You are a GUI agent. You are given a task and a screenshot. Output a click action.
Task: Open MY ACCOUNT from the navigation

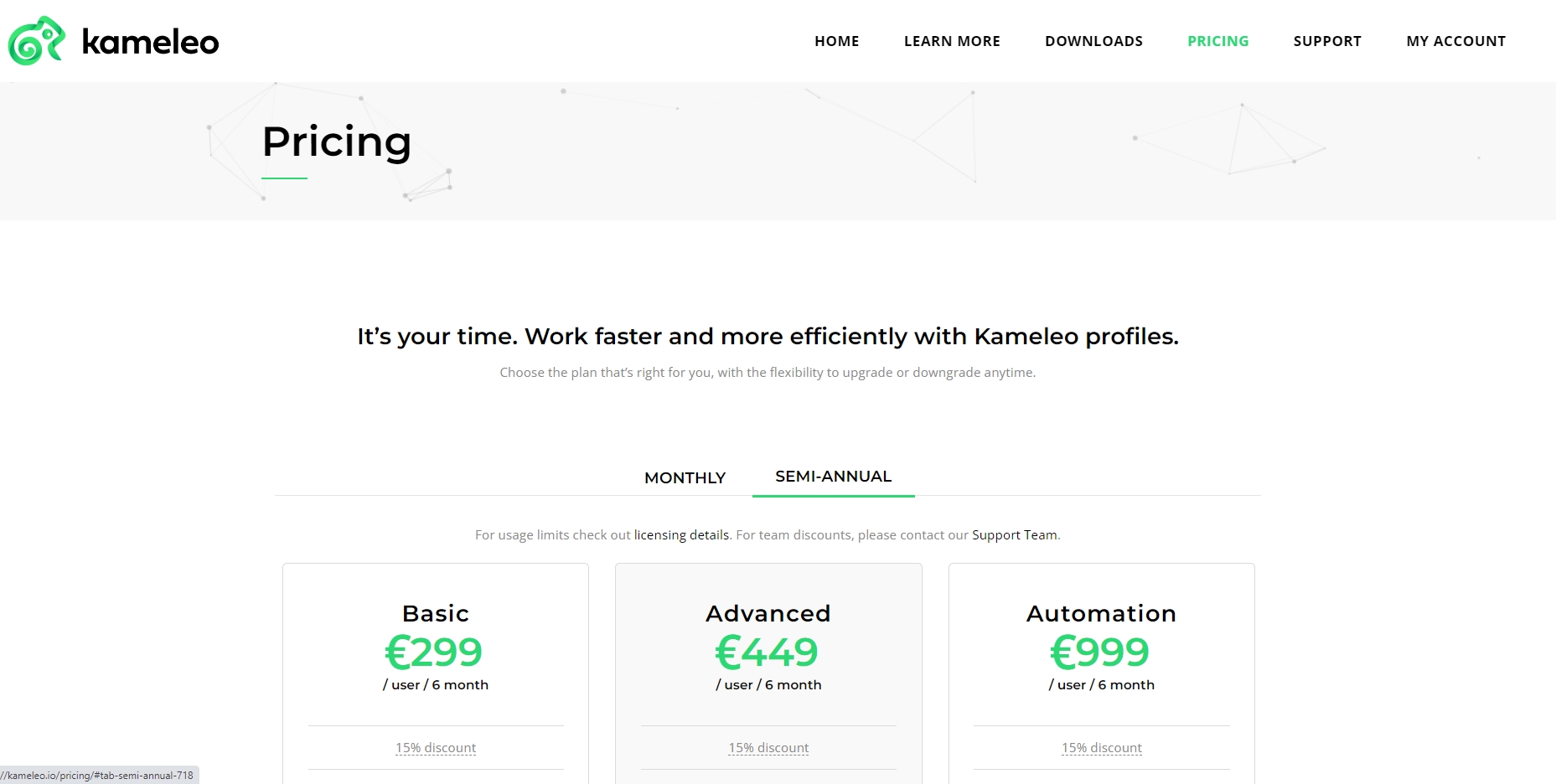pyautogui.click(x=1455, y=41)
